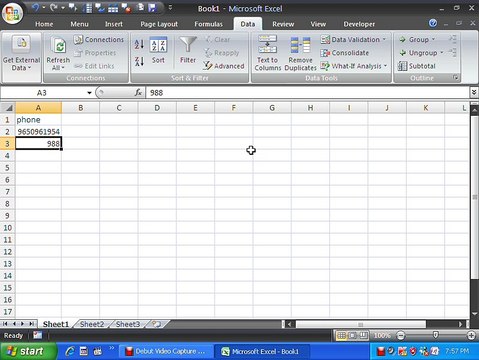Screen dimensions: 479x360
Task: Open the Name Box dropdown arrow
Action: [x=89, y=93]
